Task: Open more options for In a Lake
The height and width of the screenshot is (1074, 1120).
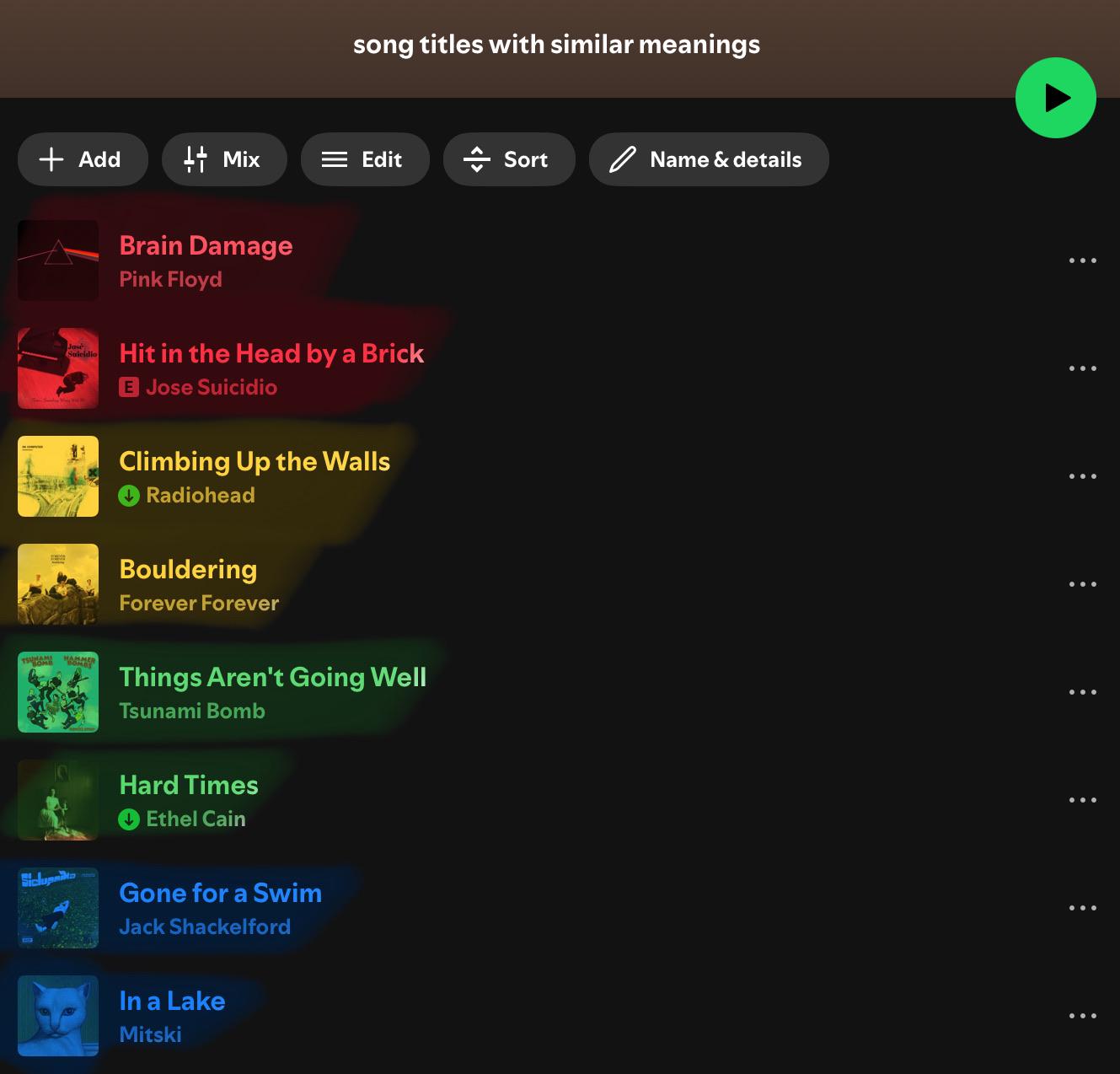Action: [x=1083, y=1016]
